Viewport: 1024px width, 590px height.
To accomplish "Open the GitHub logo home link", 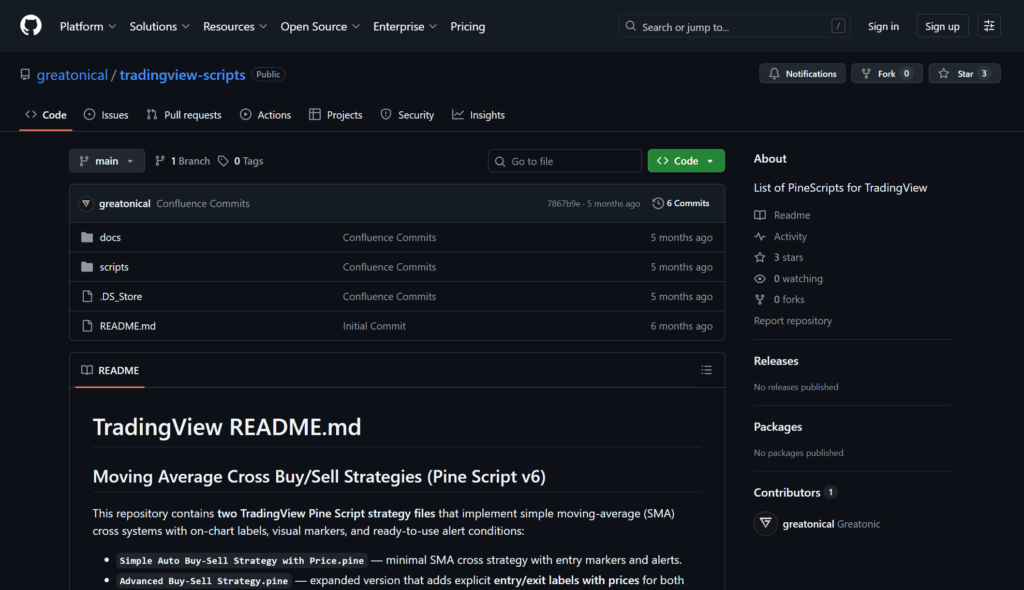I will click(31, 26).
